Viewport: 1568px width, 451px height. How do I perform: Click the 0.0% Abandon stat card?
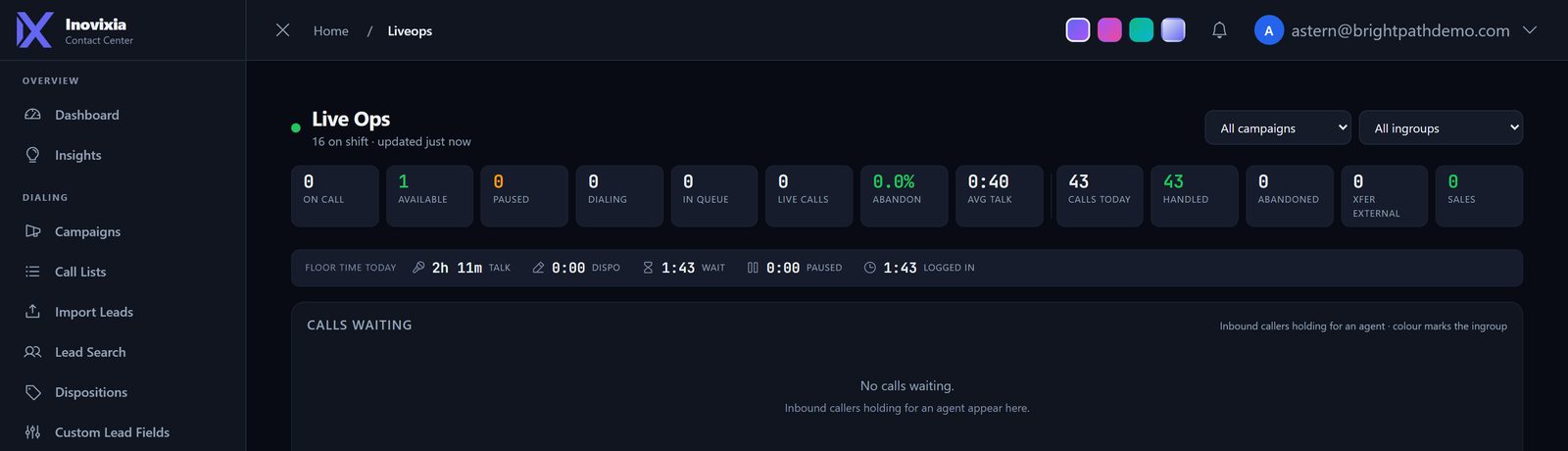[905, 196]
